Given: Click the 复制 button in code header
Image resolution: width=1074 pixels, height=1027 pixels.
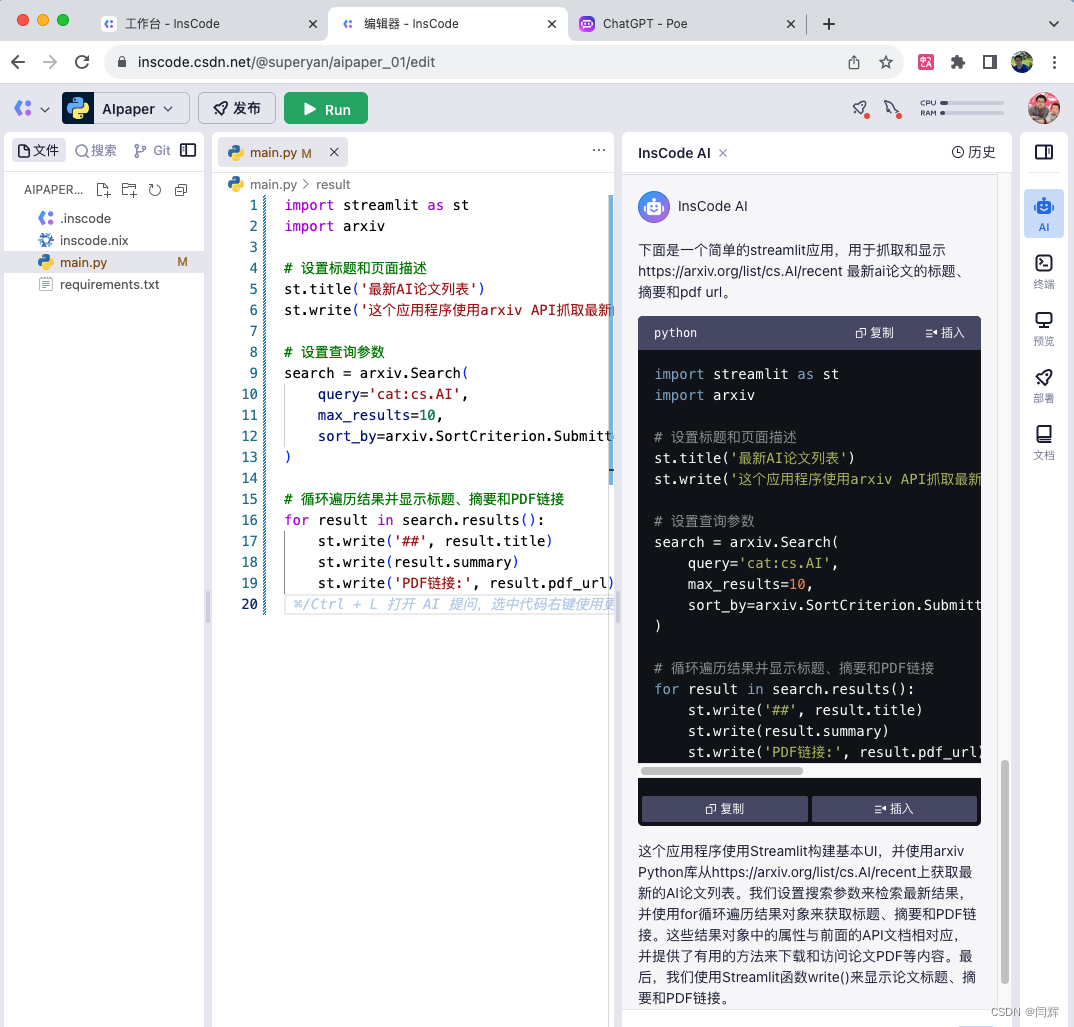Looking at the screenshot, I should pos(875,332).
